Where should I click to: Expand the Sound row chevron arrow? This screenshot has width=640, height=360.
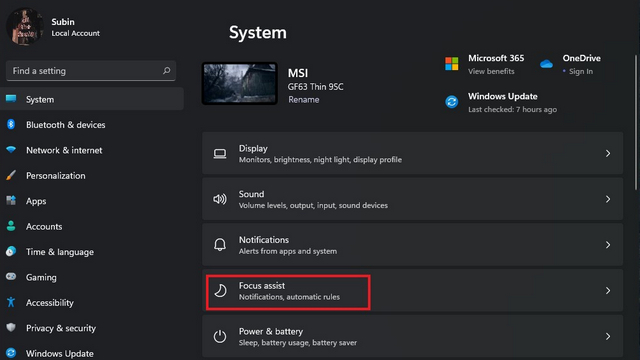(x=608, y=199)
